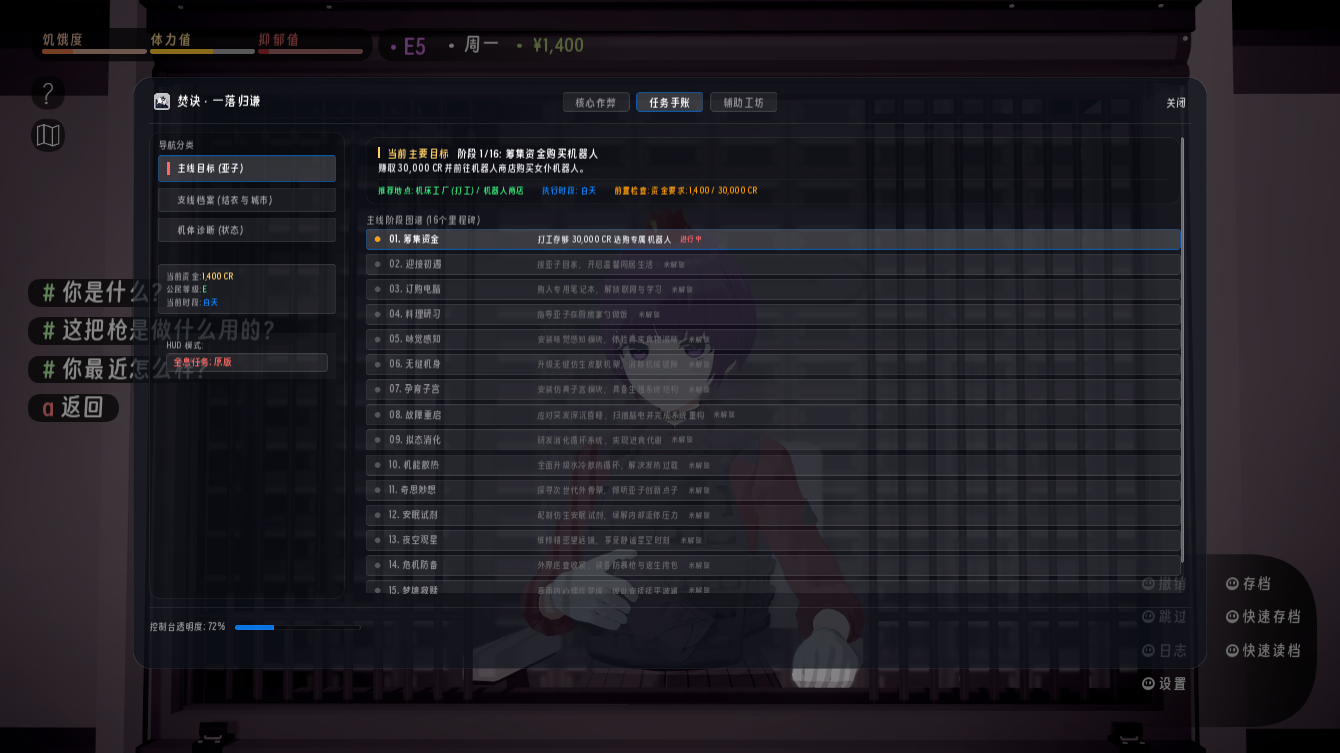Select milestone 13. 夜空观星

773,540
